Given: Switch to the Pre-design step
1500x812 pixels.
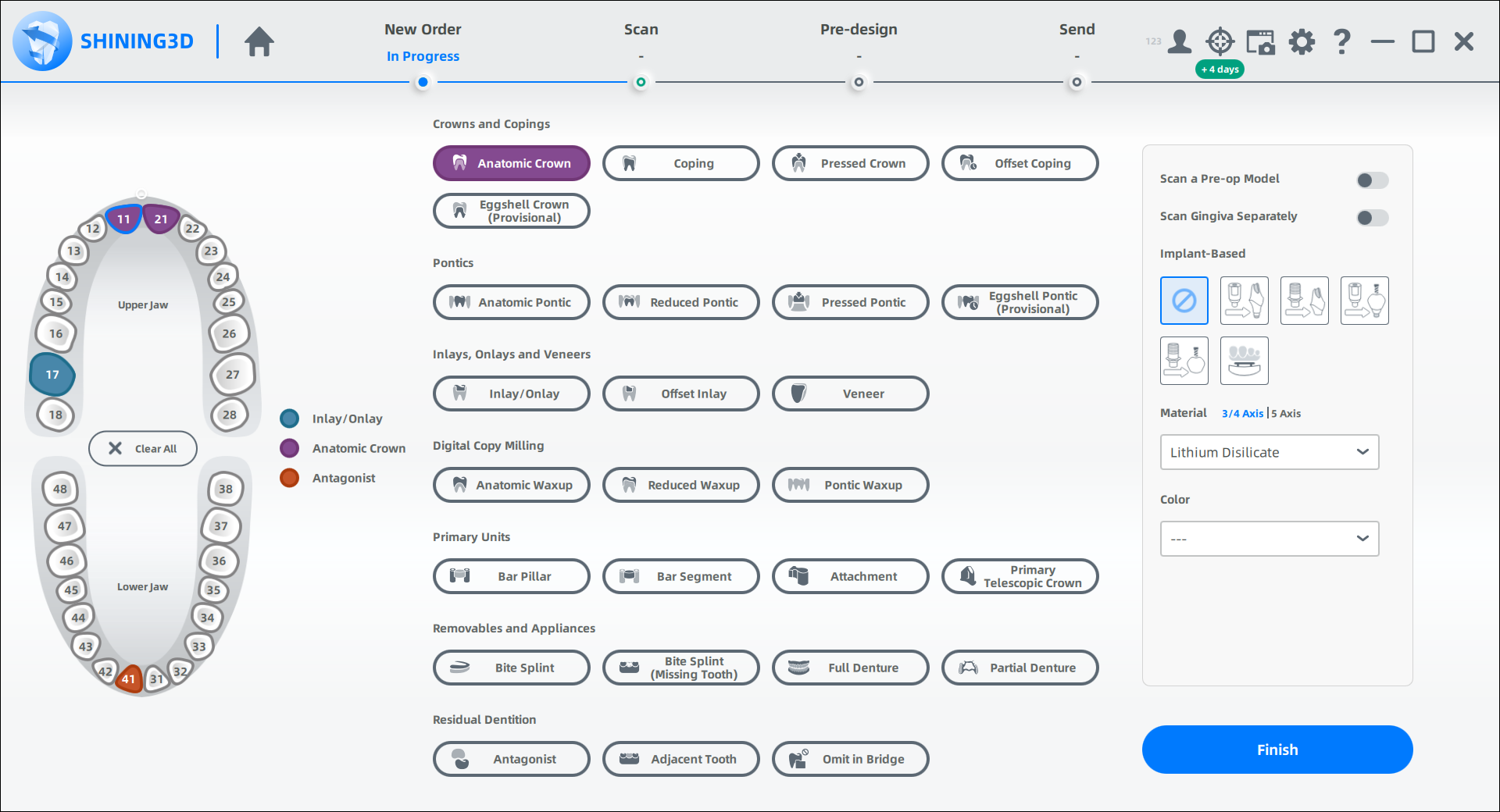Looking at the screenshot, I should [859, 82].
